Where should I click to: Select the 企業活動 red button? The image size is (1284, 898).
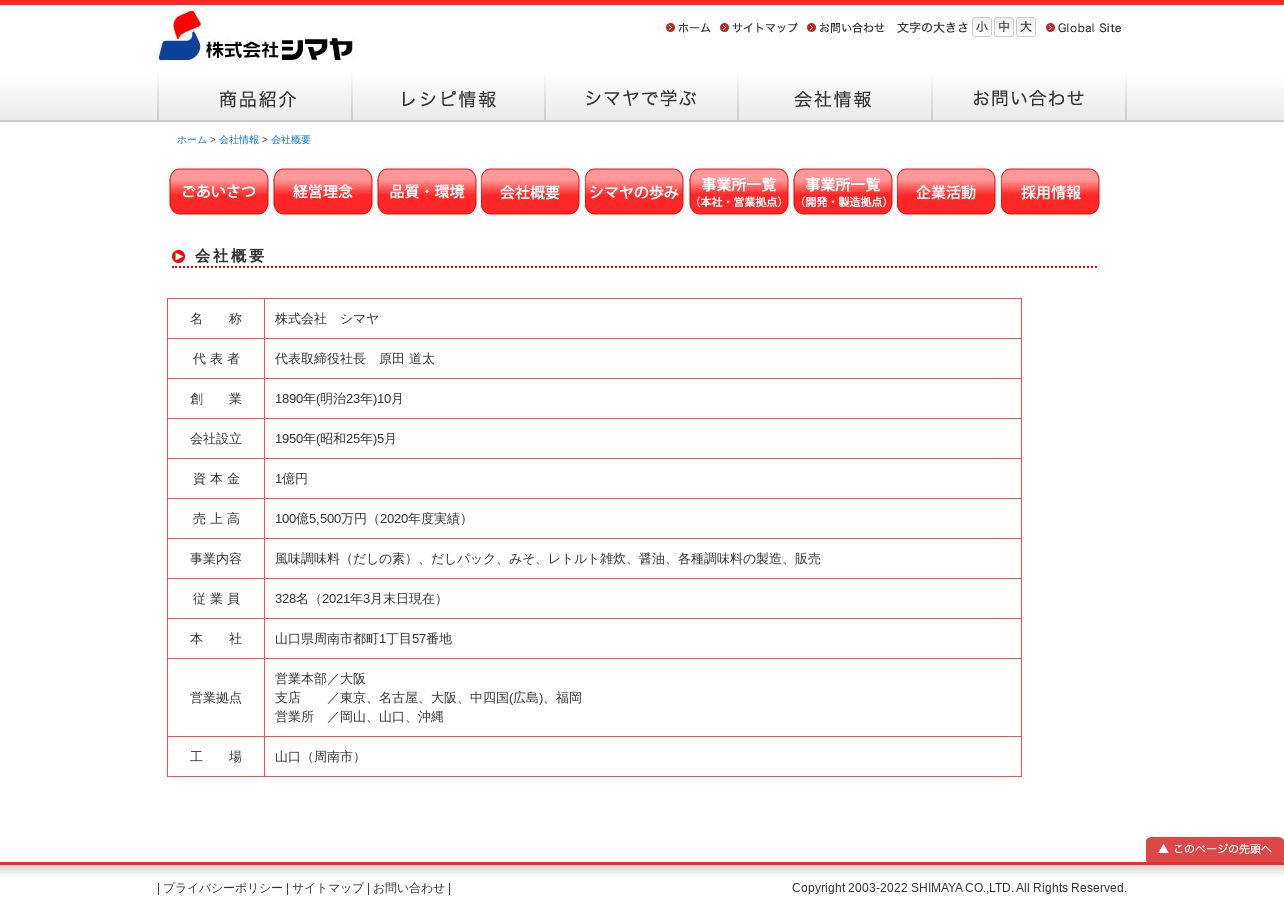click(946, 191)
